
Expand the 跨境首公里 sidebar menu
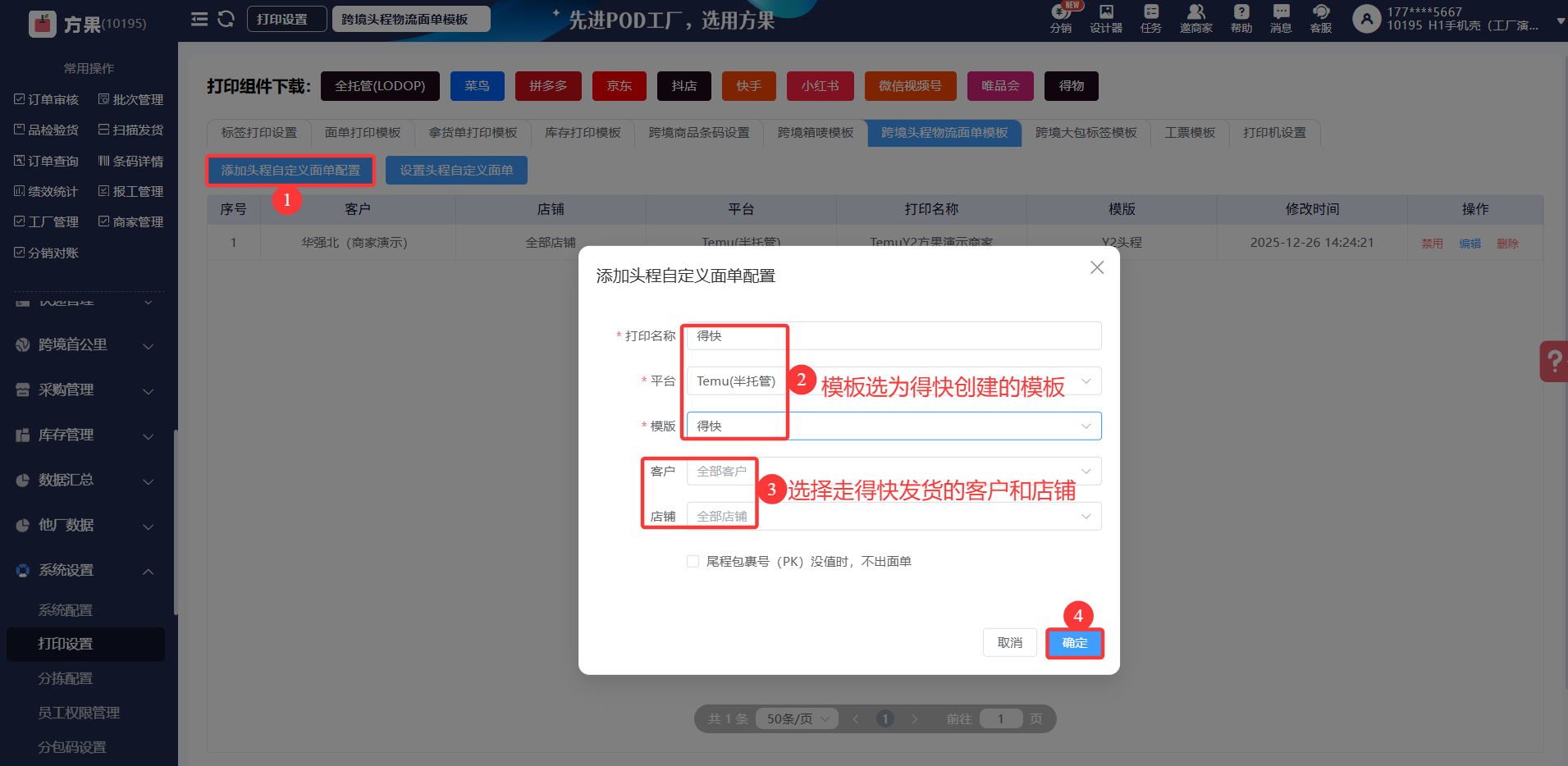86,345
